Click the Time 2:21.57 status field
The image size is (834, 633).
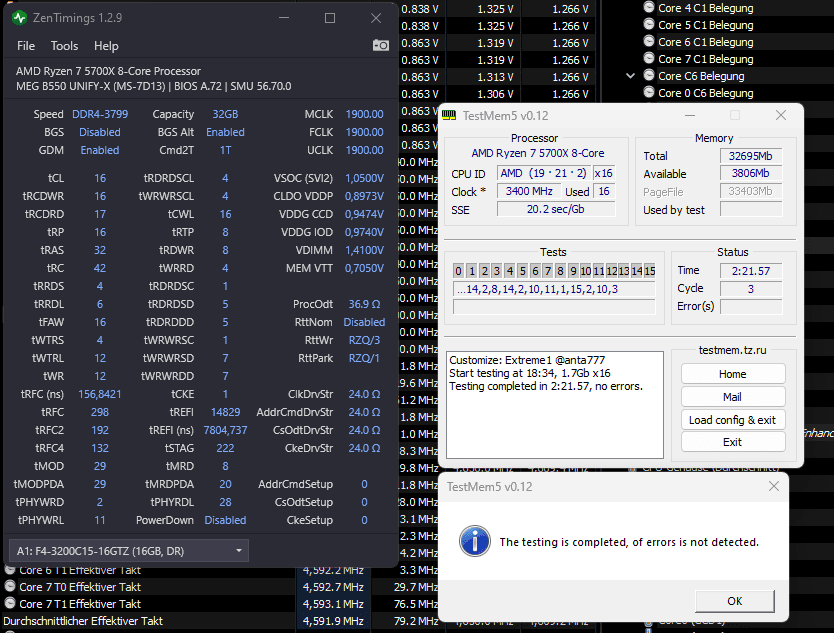click(750, 271)
